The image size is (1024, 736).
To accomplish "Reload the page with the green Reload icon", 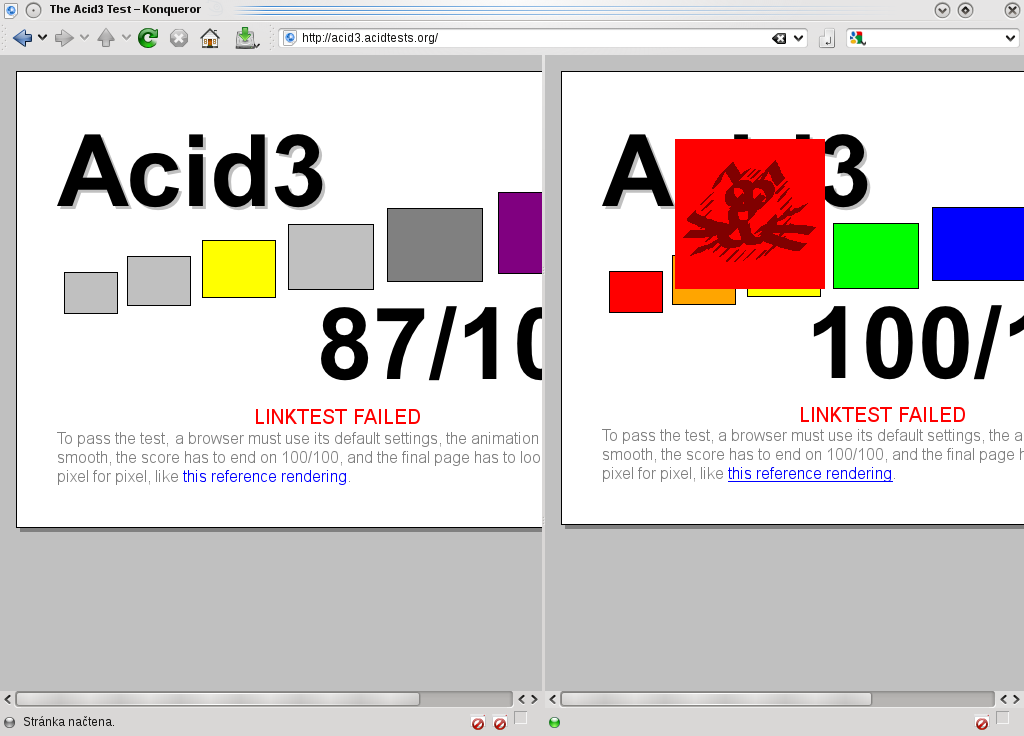I will (x=148, y=39).
